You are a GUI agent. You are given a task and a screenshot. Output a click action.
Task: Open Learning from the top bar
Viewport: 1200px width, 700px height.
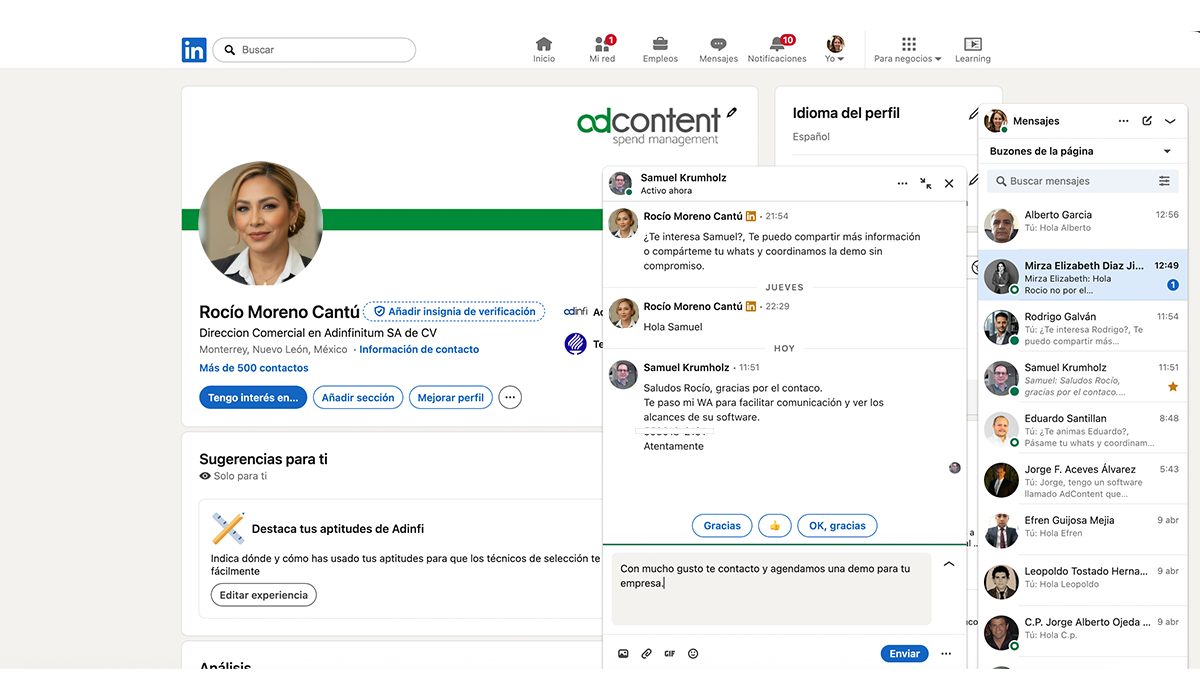pyautogui.click(x=972, y=50)
